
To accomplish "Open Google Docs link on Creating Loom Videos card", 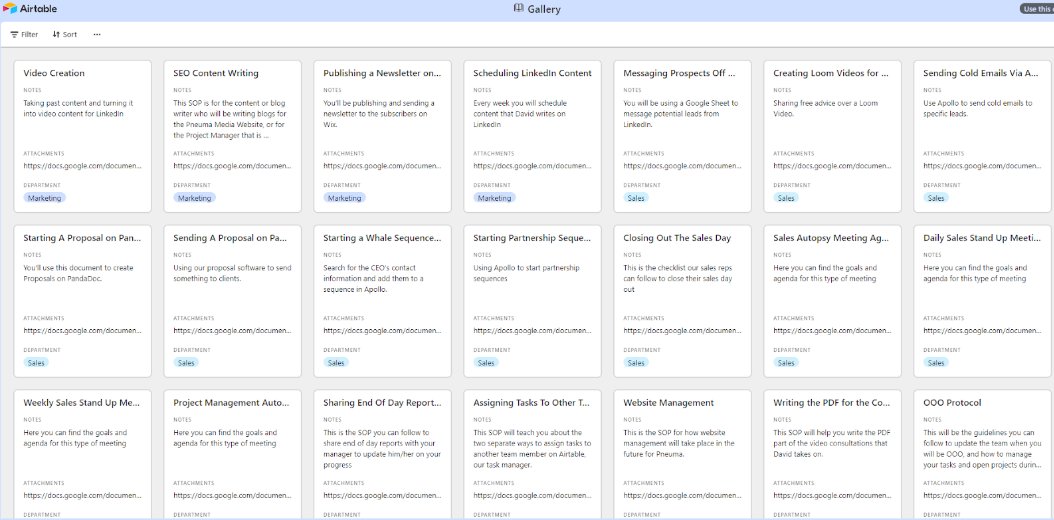I will click(832, 166).
